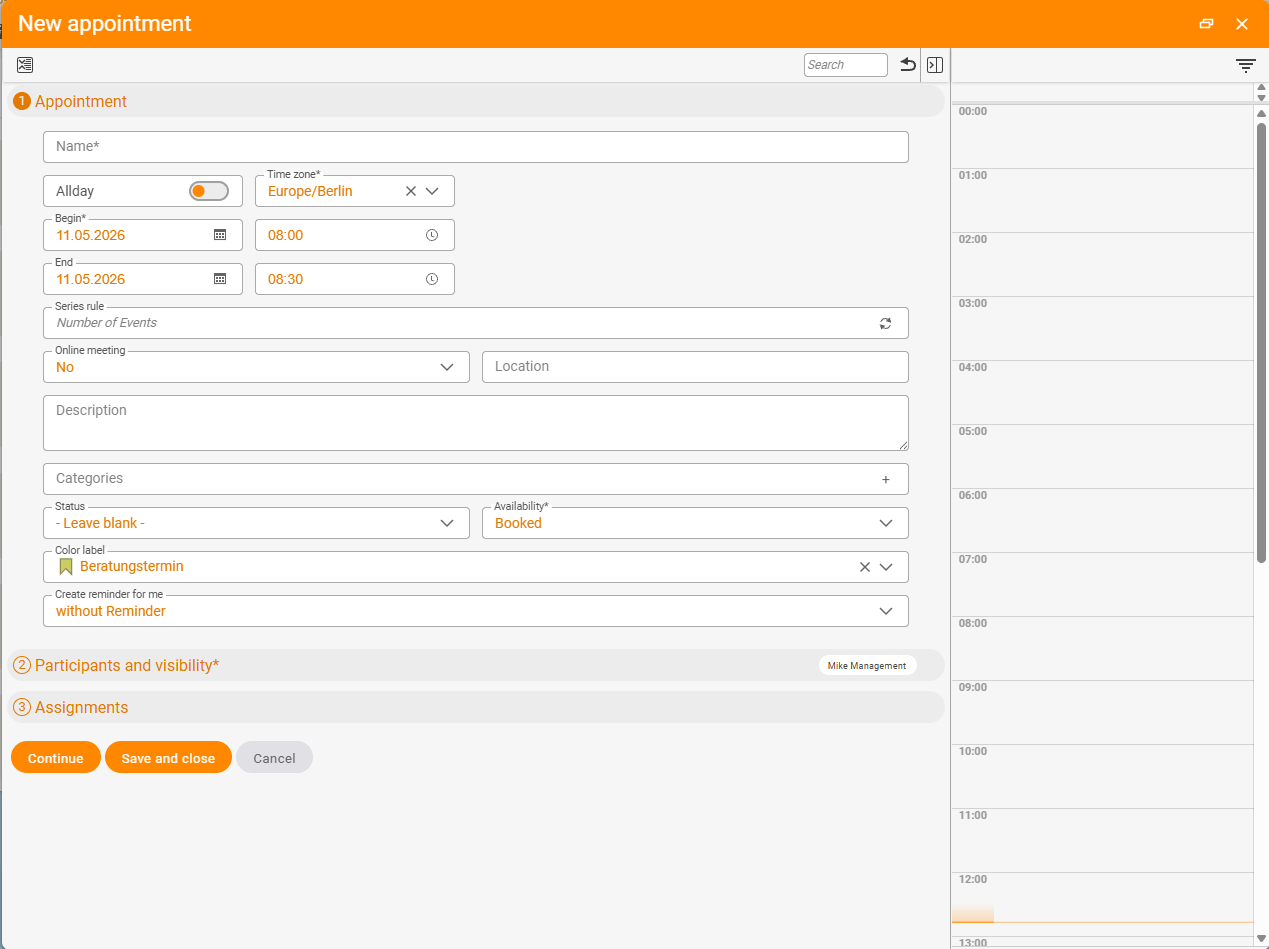Click the Series rule field

tap(476, 323)
